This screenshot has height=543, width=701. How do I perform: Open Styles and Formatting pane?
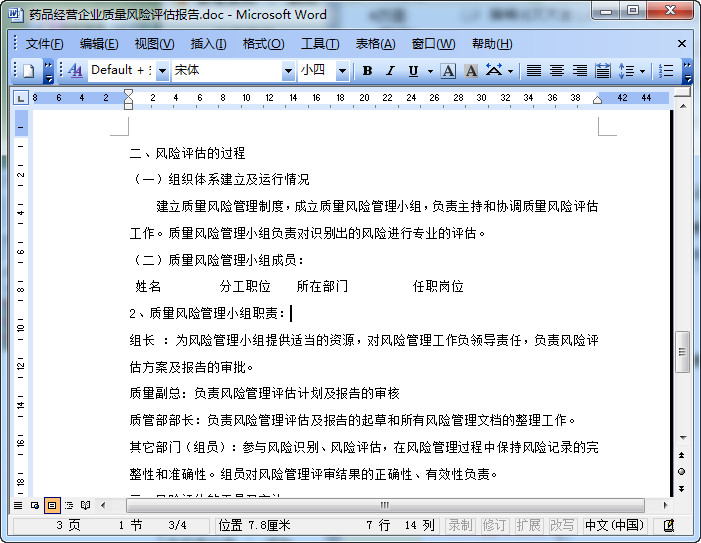(x=76, y=71)
